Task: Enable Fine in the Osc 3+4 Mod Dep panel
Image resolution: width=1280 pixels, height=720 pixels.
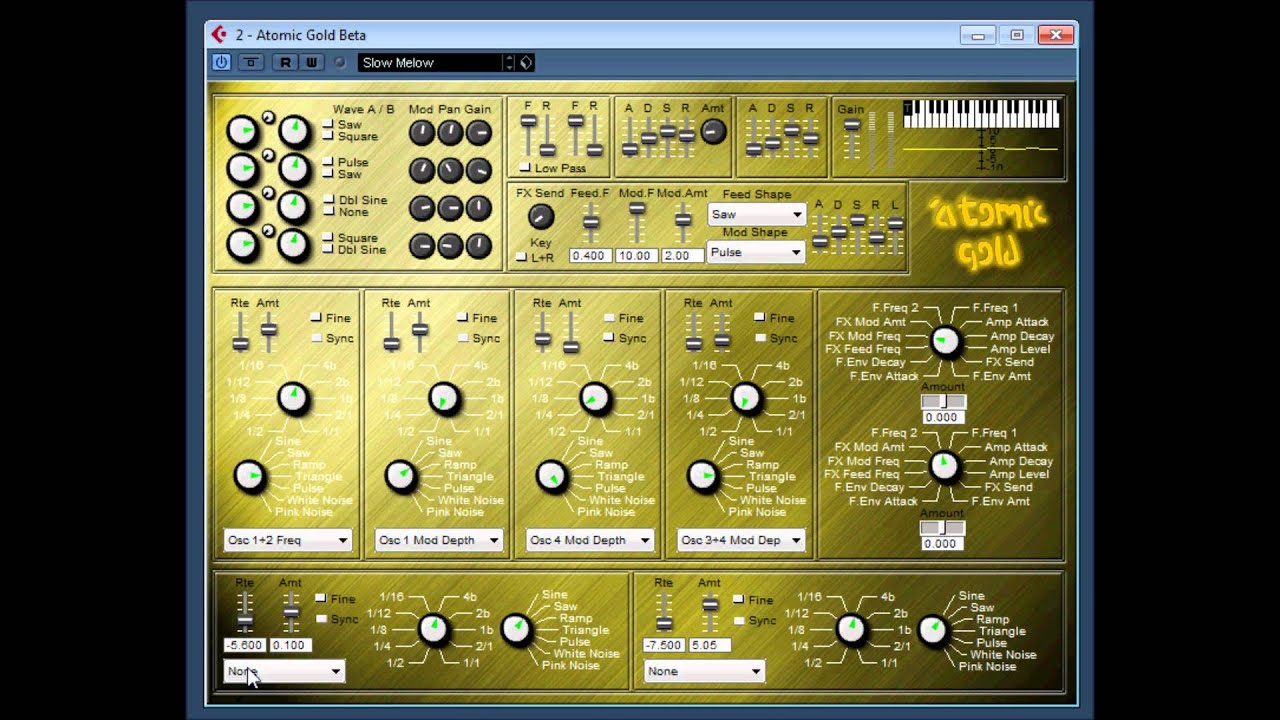Action: (x=759, y=318)
